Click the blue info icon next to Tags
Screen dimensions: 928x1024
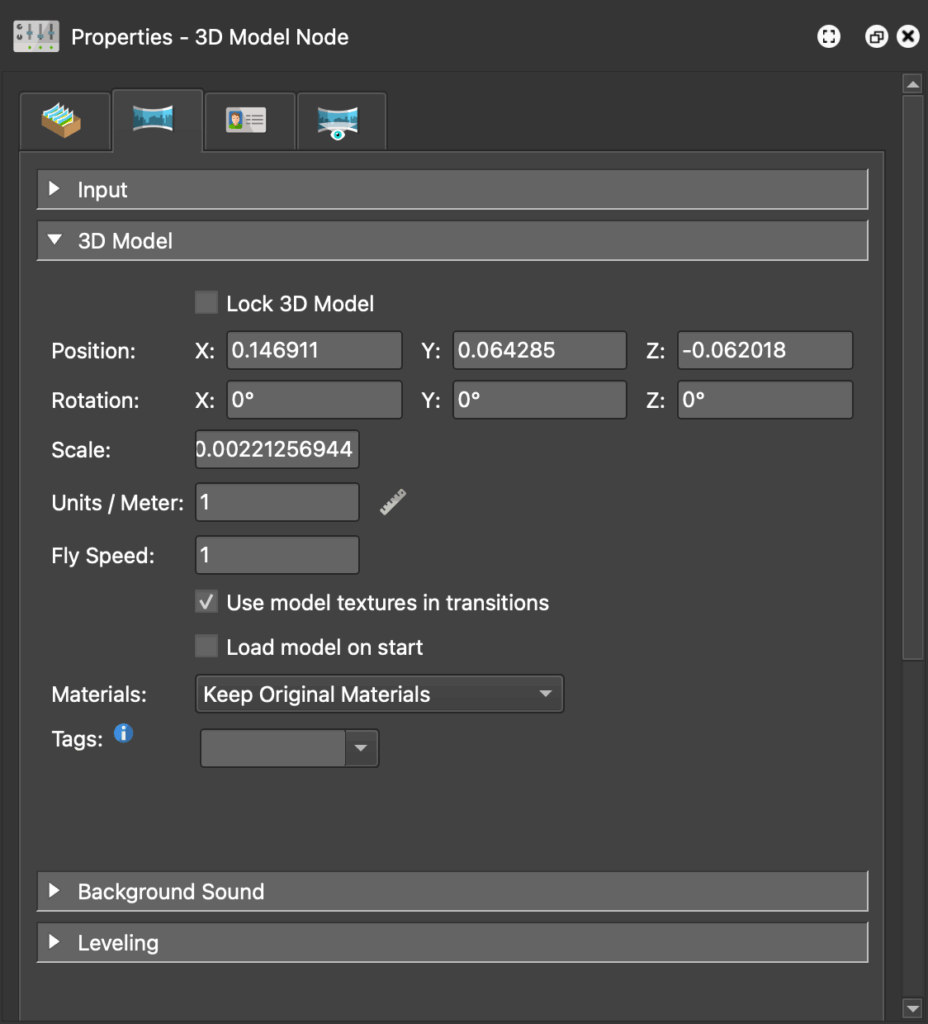tap(123, 734)
